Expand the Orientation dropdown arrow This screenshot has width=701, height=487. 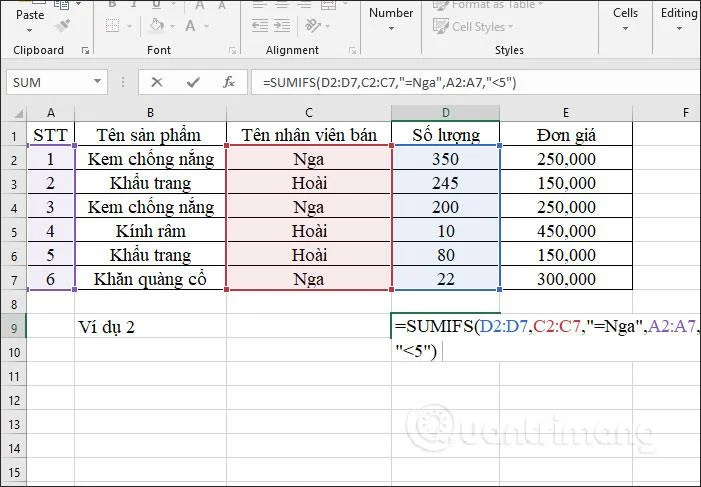(328, 26)
